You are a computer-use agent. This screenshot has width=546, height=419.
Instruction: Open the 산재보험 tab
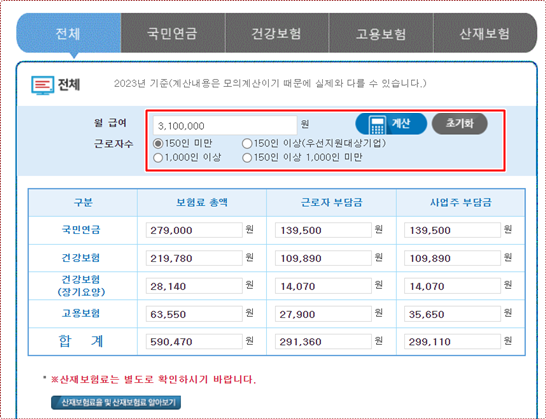pyautogui.click(x=485, y=33)
